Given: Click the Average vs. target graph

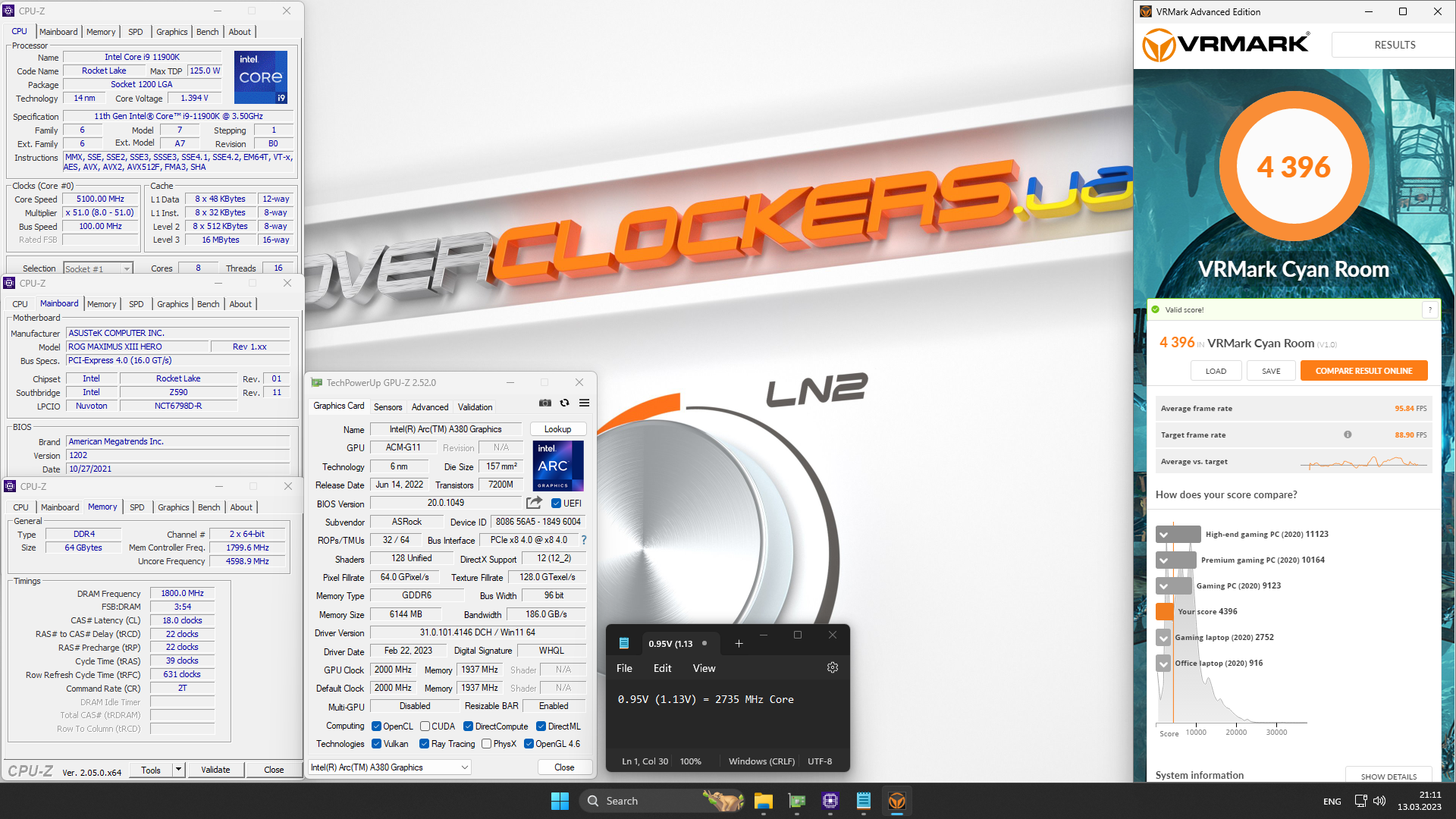Looking at the screenshot, I should (x=1363, y=462).
